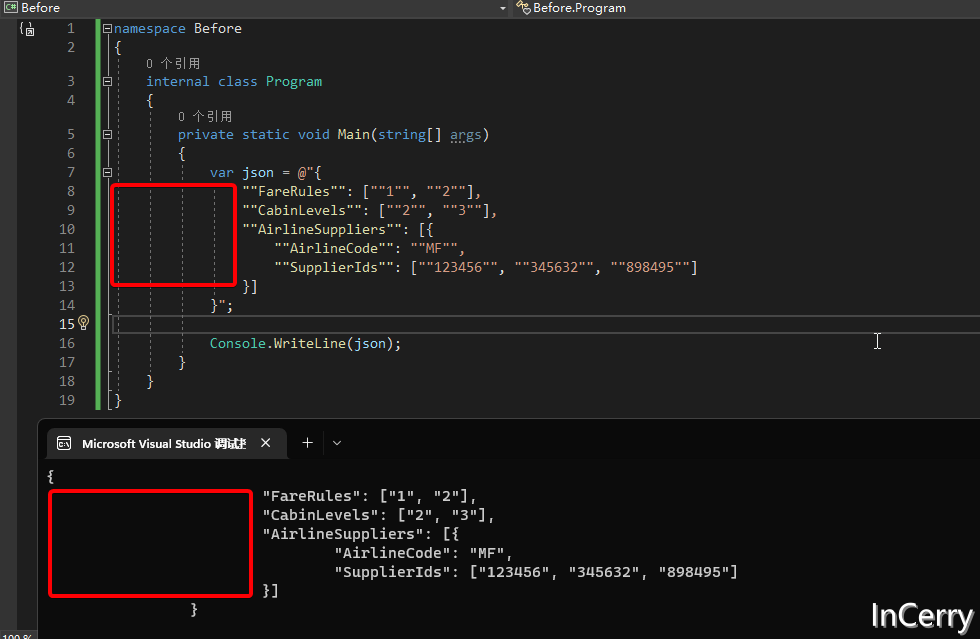Screen dimensions: 980x639
Task: Click command prompt icon on debug console tab
Action: pos(64,442)
